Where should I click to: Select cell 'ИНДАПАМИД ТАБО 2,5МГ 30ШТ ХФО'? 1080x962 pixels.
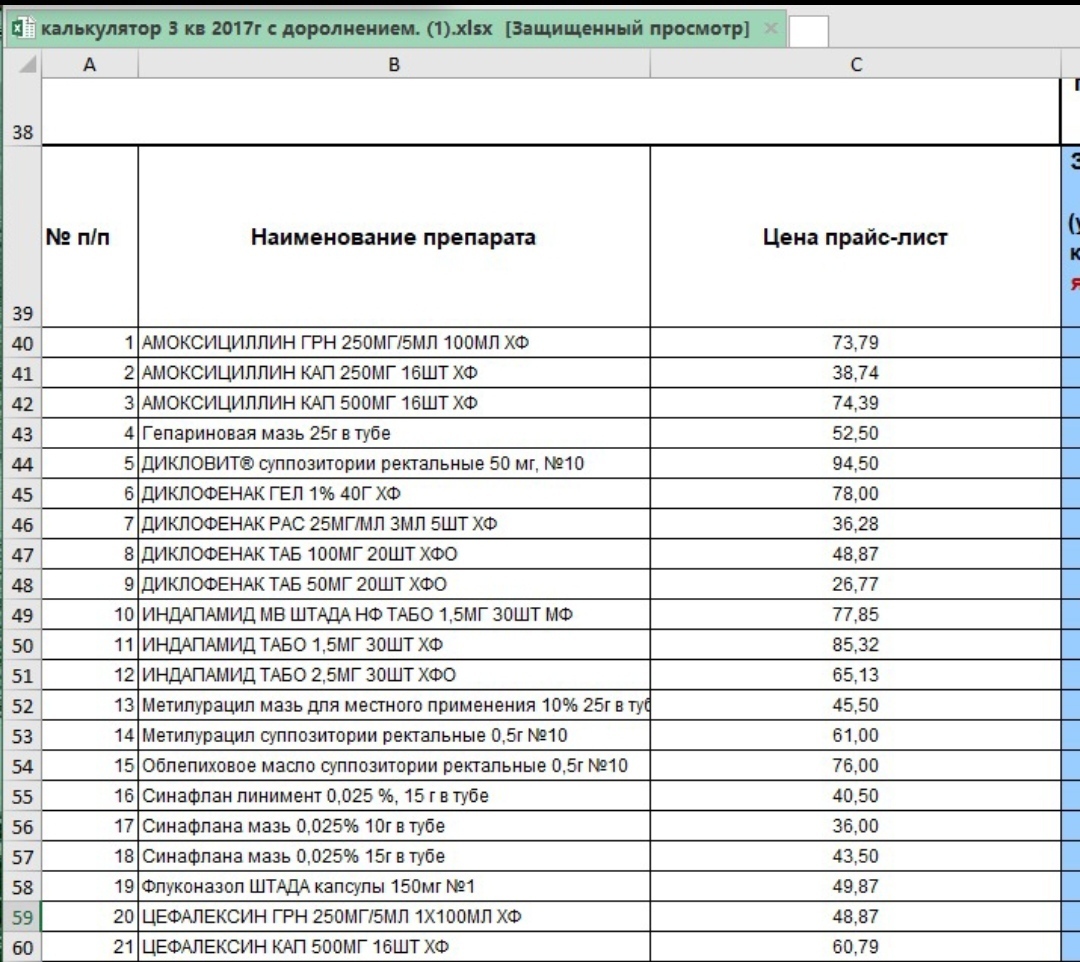394,675
